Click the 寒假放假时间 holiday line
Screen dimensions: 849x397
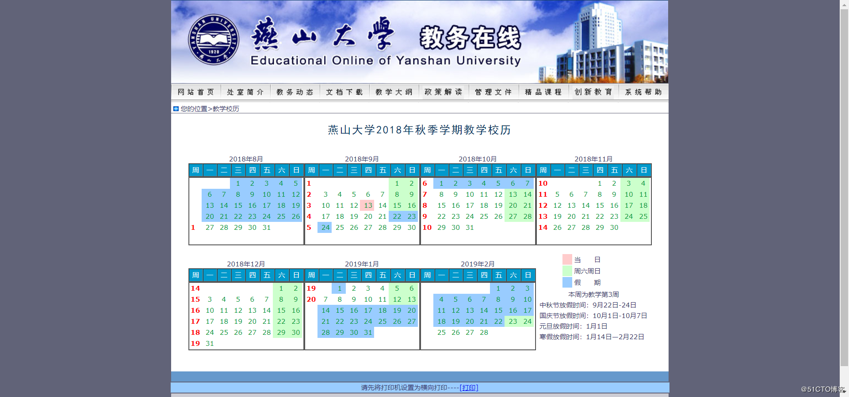click(592, 337)
